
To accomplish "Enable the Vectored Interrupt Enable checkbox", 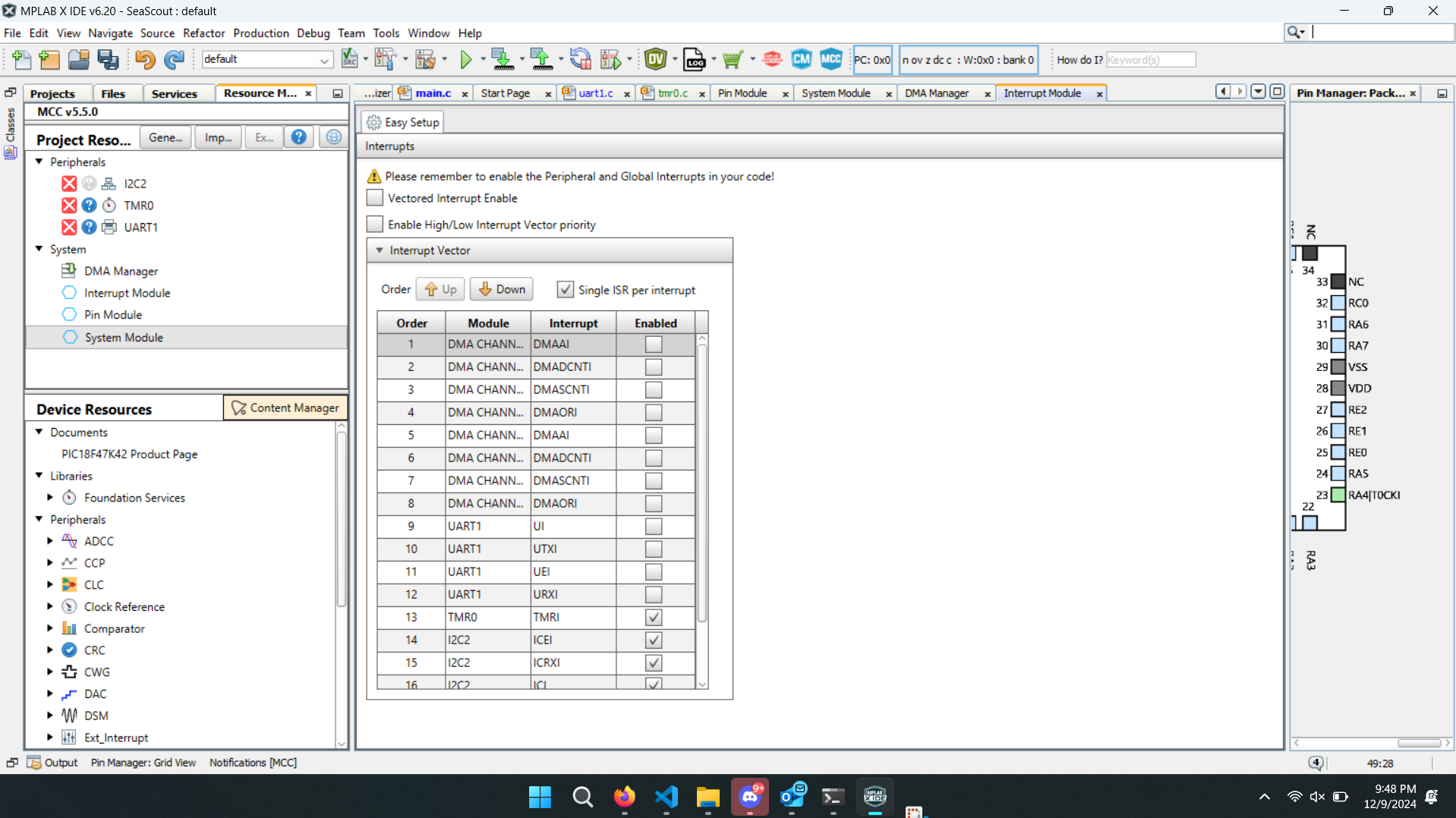I will click(375, 198).
